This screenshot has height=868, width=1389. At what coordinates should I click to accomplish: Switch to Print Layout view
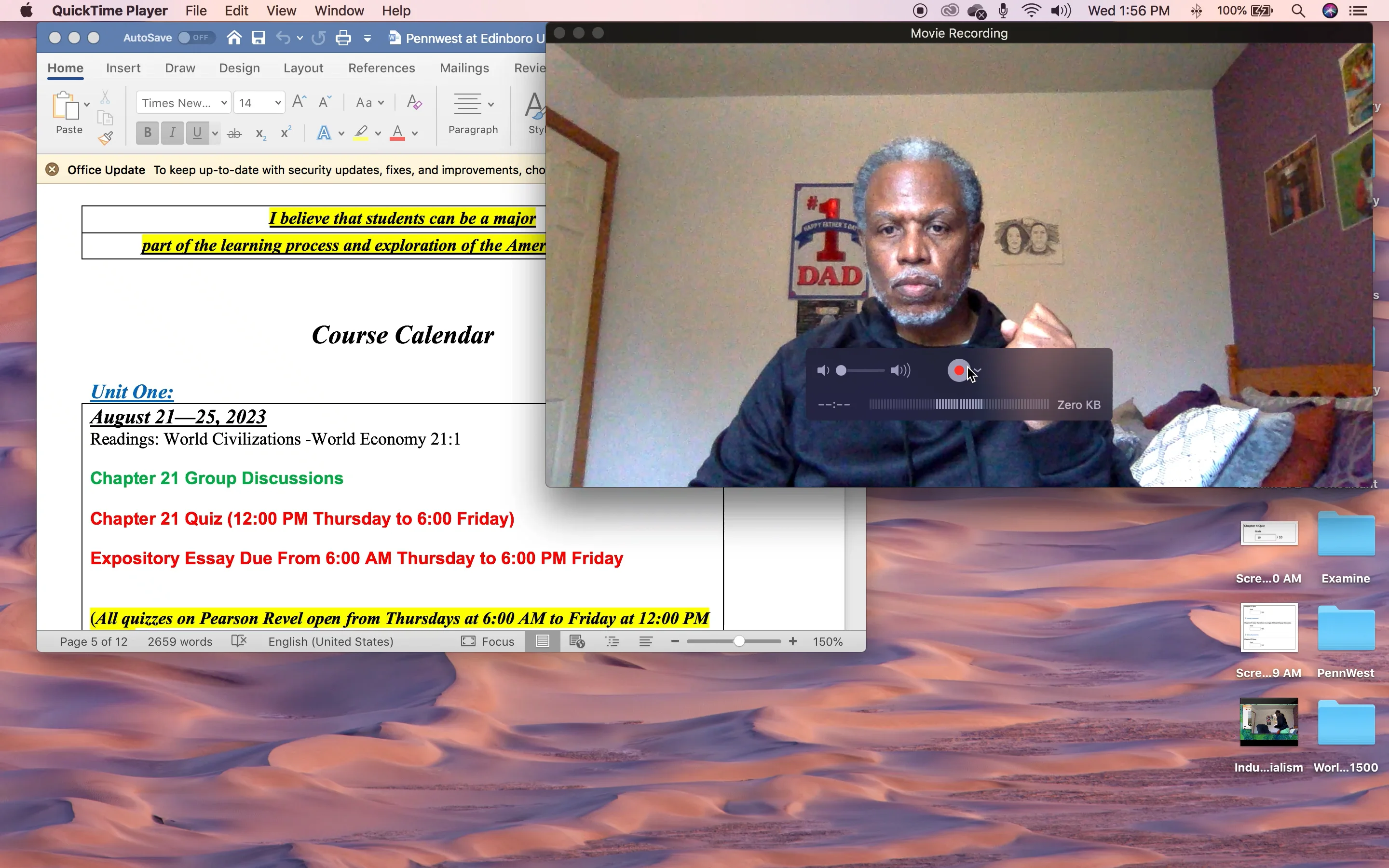click(543, 641)
